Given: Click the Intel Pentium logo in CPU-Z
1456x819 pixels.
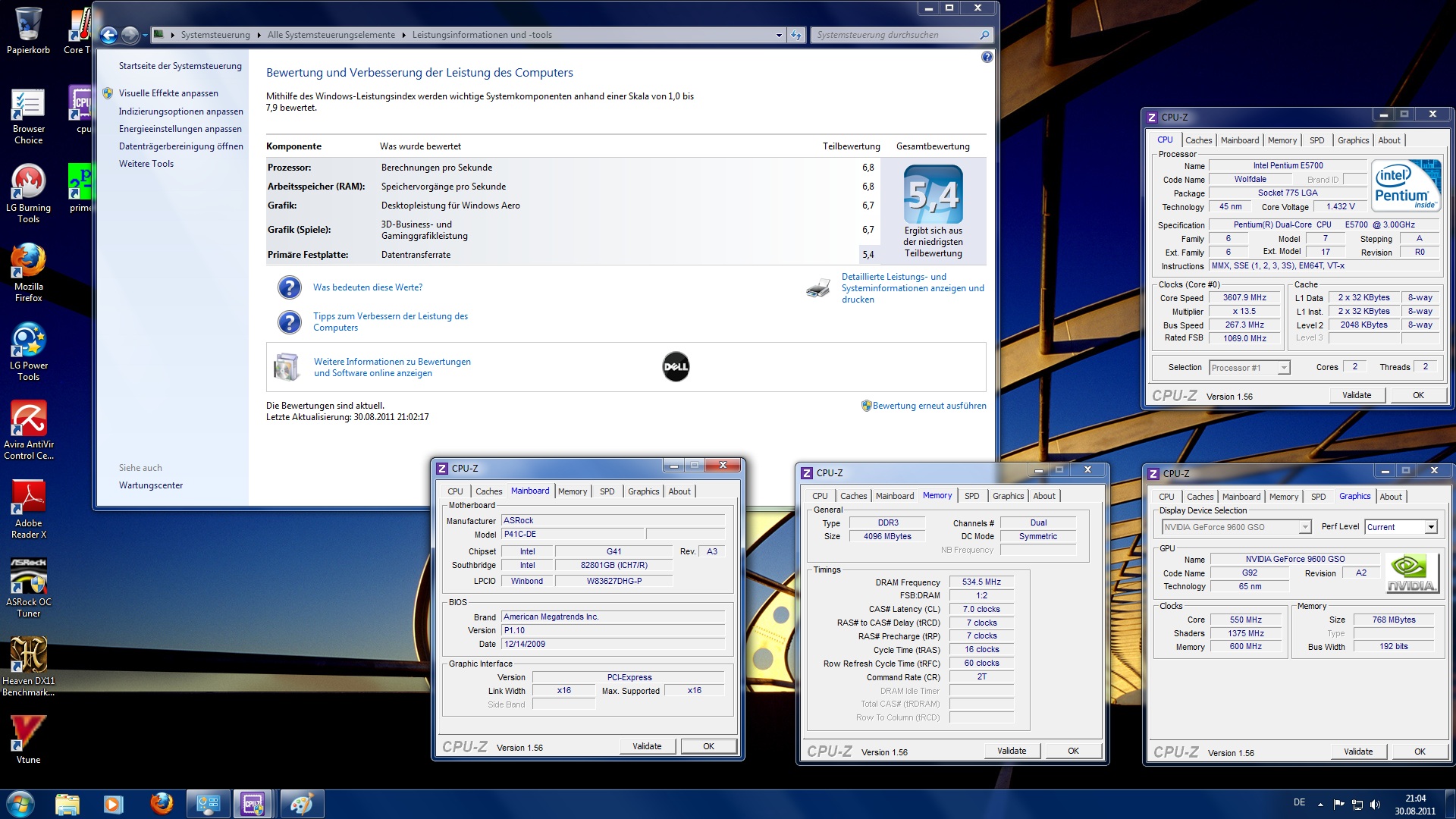Looking at the screenshot, I should (1407, 185).
